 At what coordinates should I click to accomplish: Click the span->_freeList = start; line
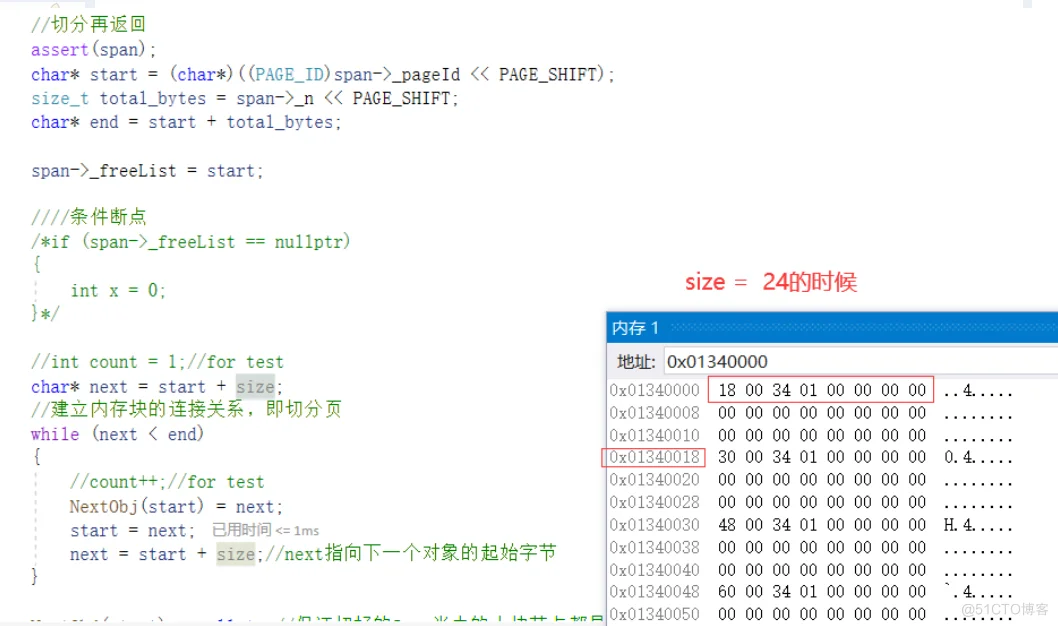[x=146, y=171]
